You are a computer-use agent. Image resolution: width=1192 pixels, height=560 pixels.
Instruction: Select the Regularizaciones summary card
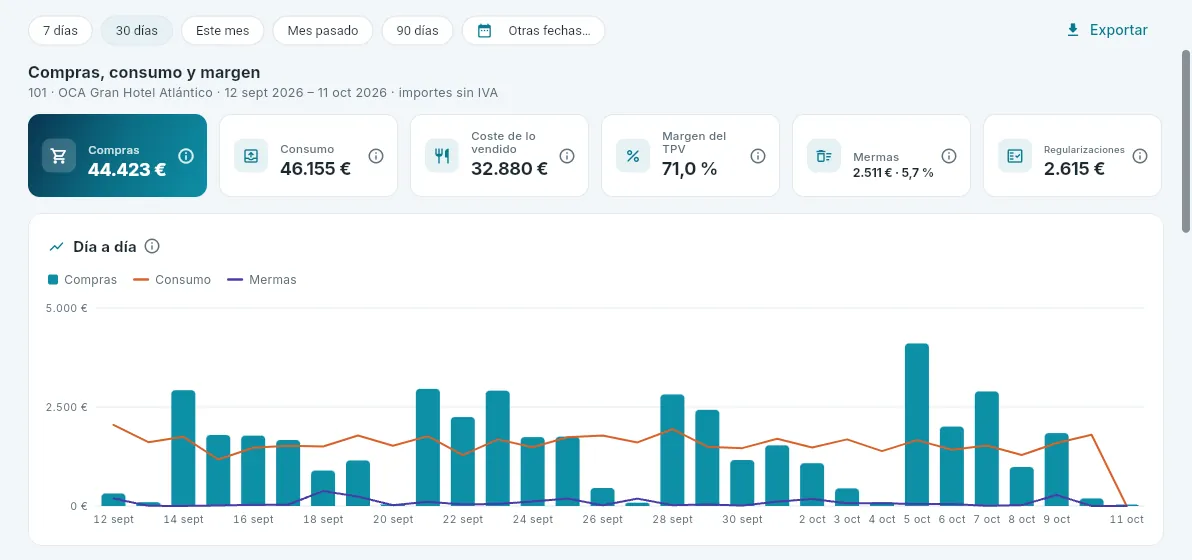tap(1073, 156)
